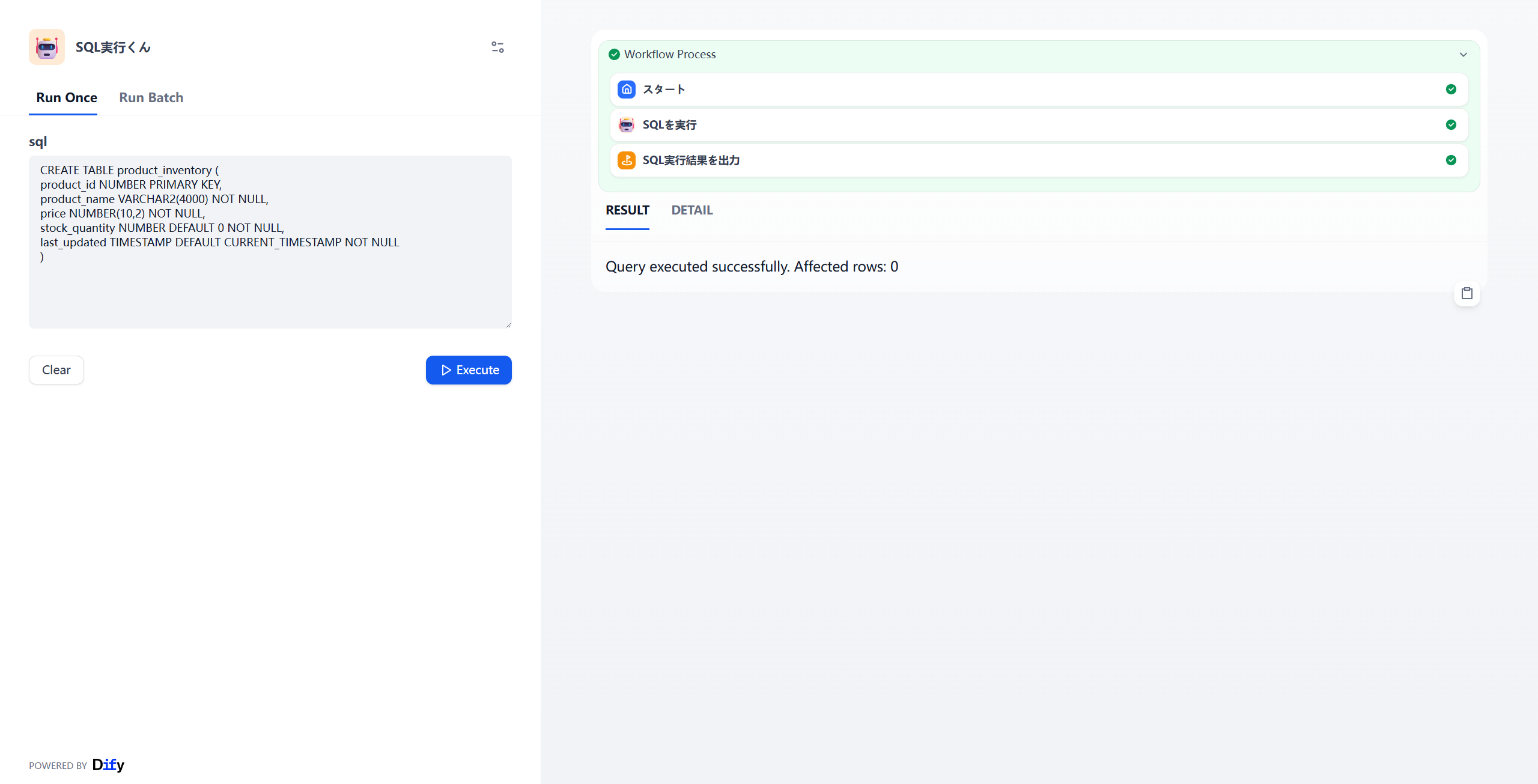
Task: Click the orange output icon for SQL実行結果を出力
Action: coord(627,160)
